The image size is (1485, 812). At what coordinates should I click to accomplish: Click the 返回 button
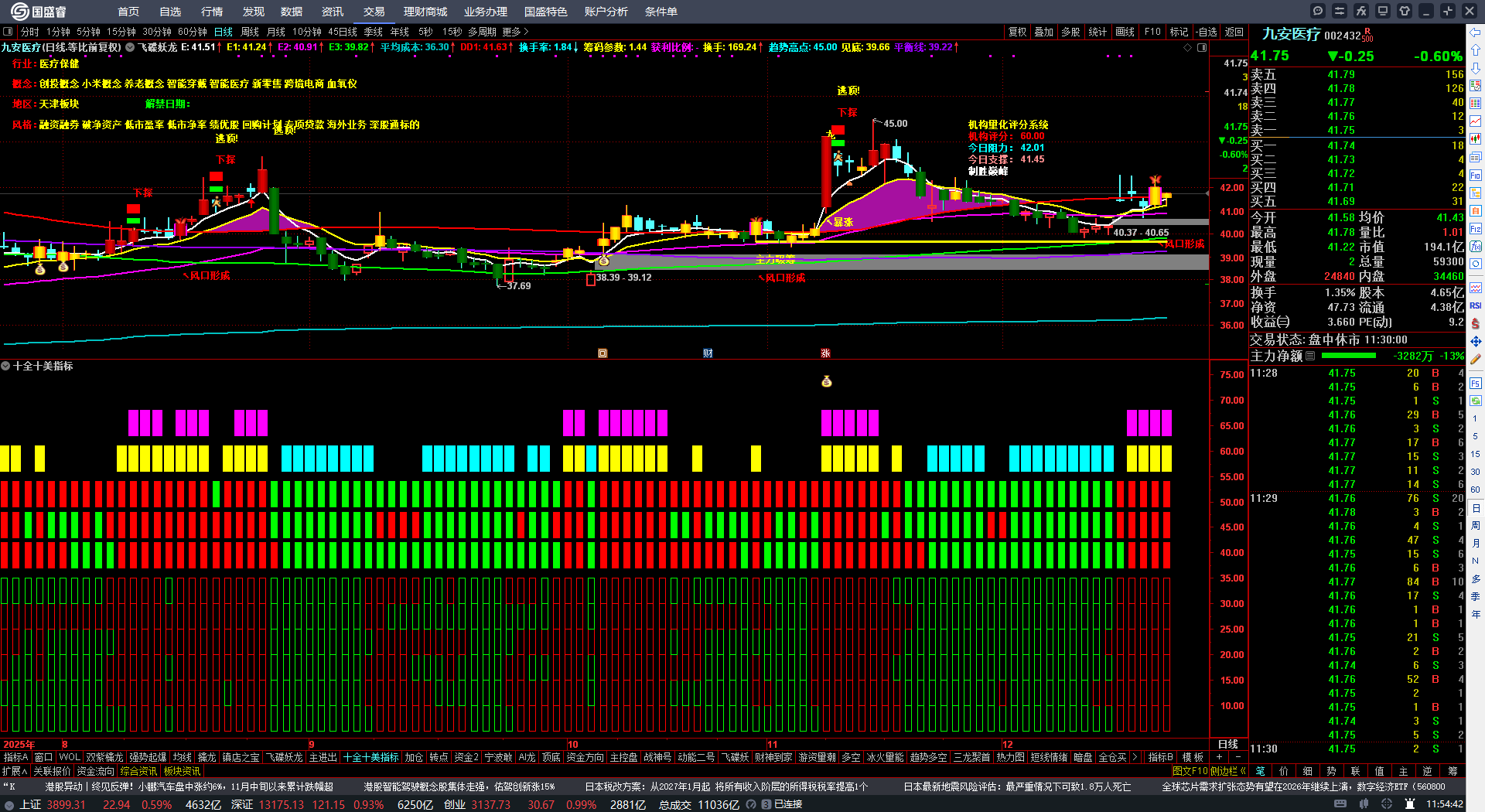(x=1234, y=32)
